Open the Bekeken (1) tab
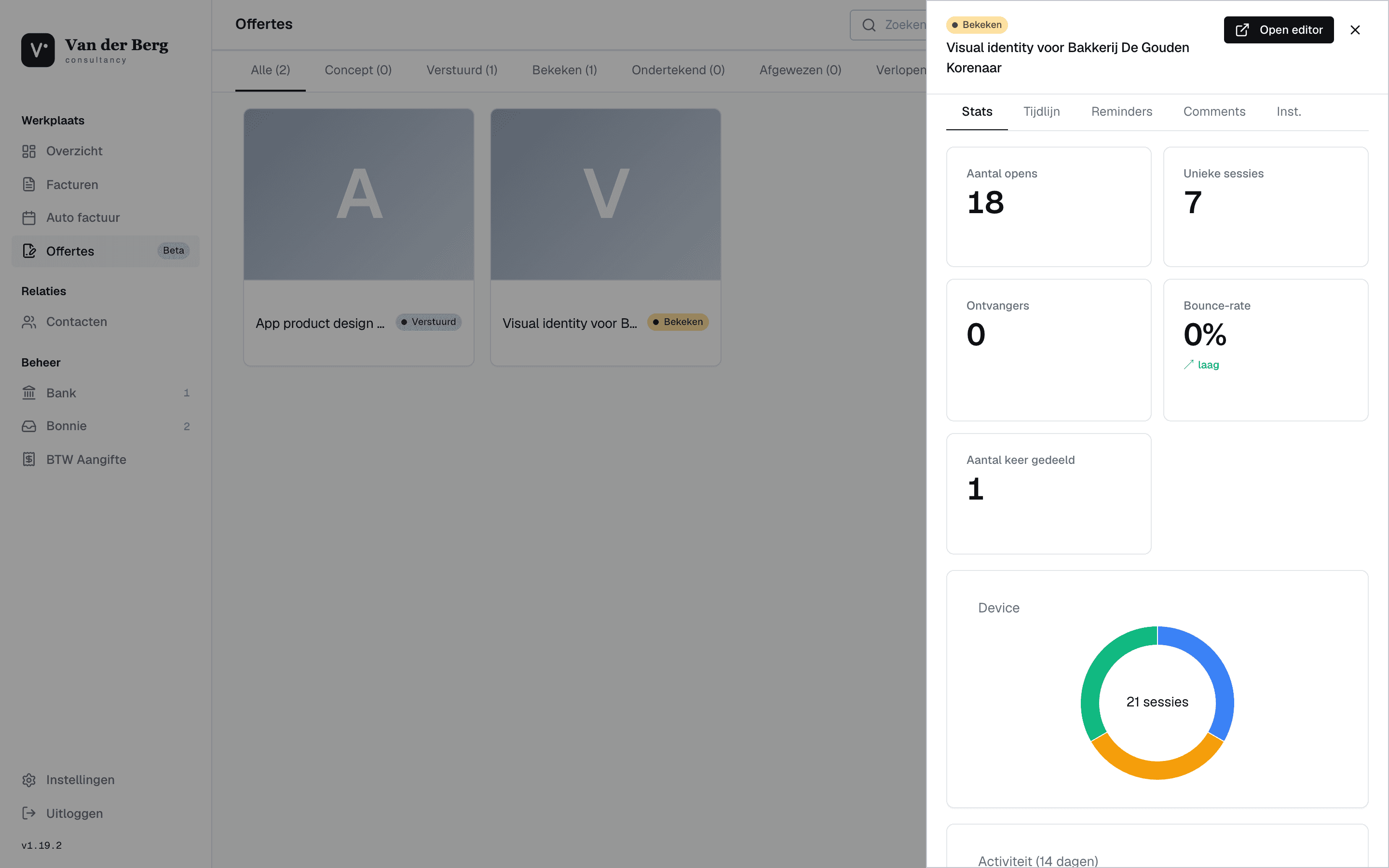Screen dimensions: 1389x868 coord(565,70)
